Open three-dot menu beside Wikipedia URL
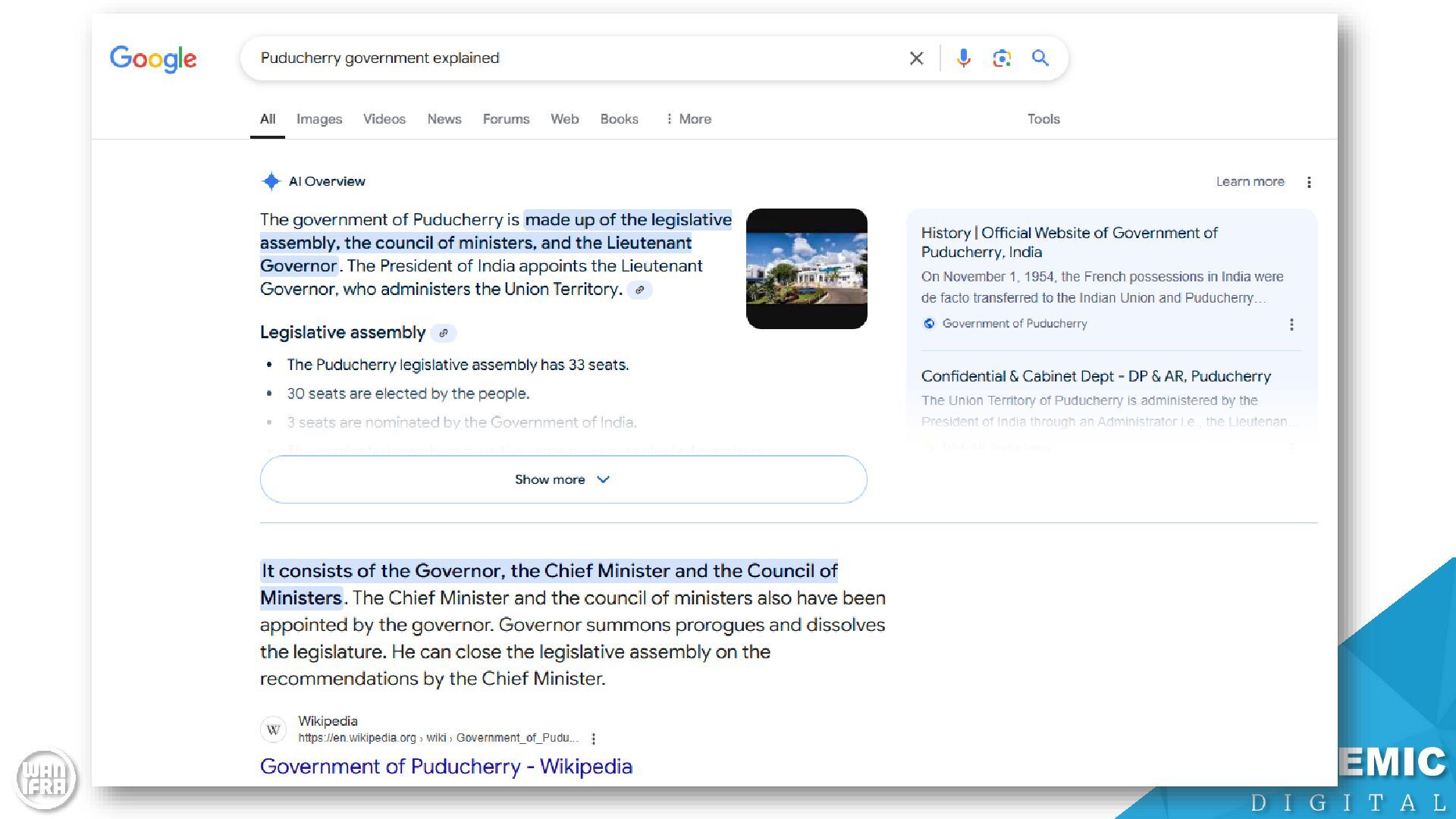Image resolution: width=1456 pixels, height=819 pixels. coord(593,738)
